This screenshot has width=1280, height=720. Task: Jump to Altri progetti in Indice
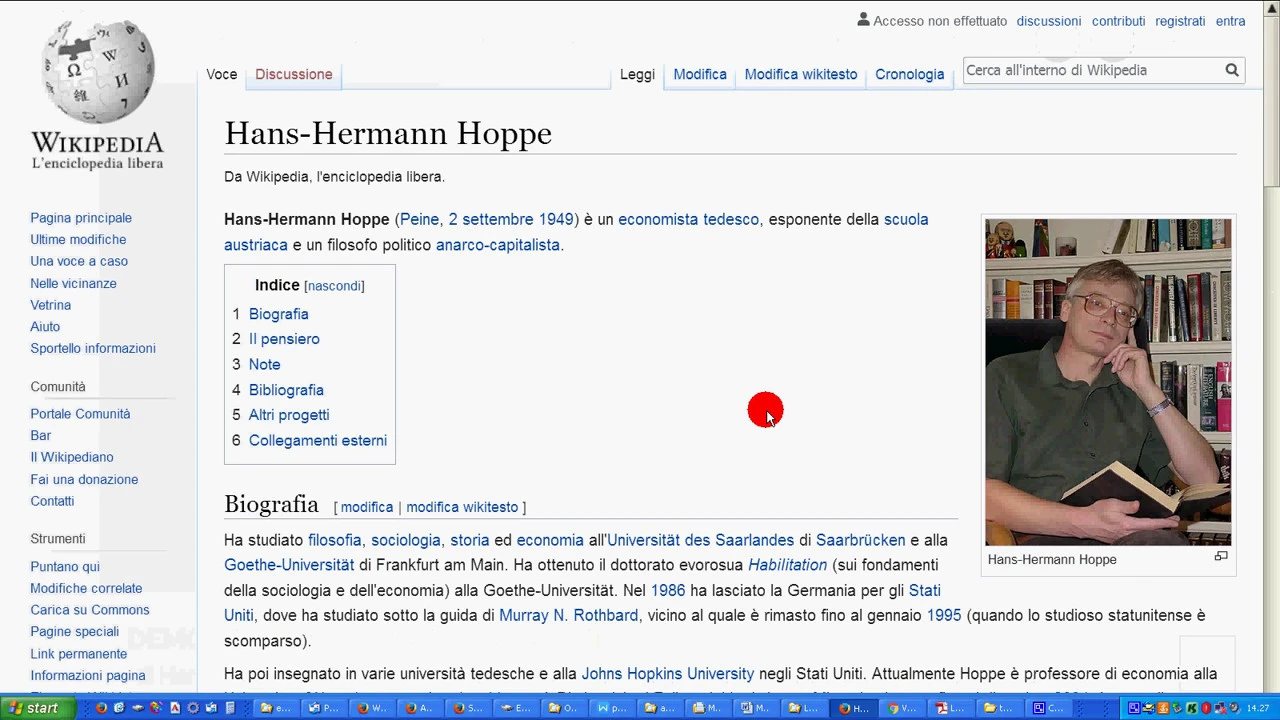click(289, 415)
